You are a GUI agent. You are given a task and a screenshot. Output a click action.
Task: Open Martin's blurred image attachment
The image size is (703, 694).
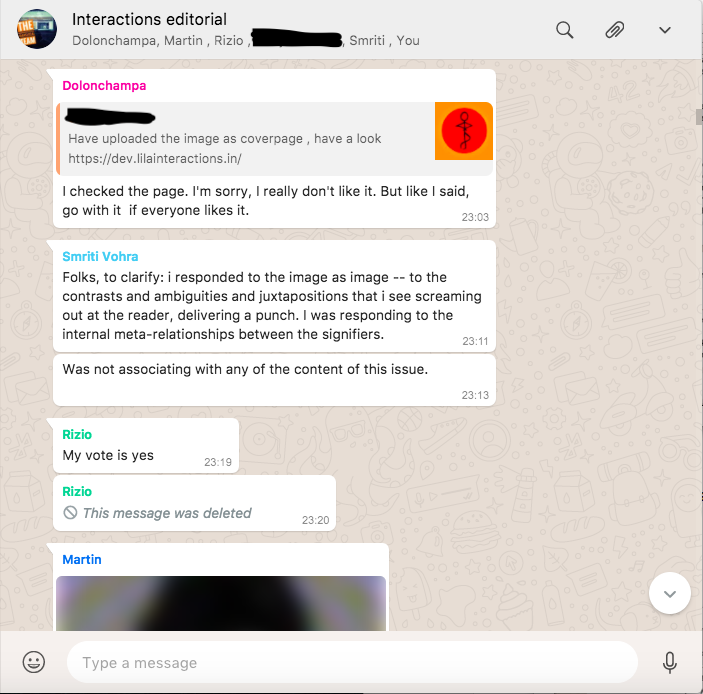pos(221,603)
